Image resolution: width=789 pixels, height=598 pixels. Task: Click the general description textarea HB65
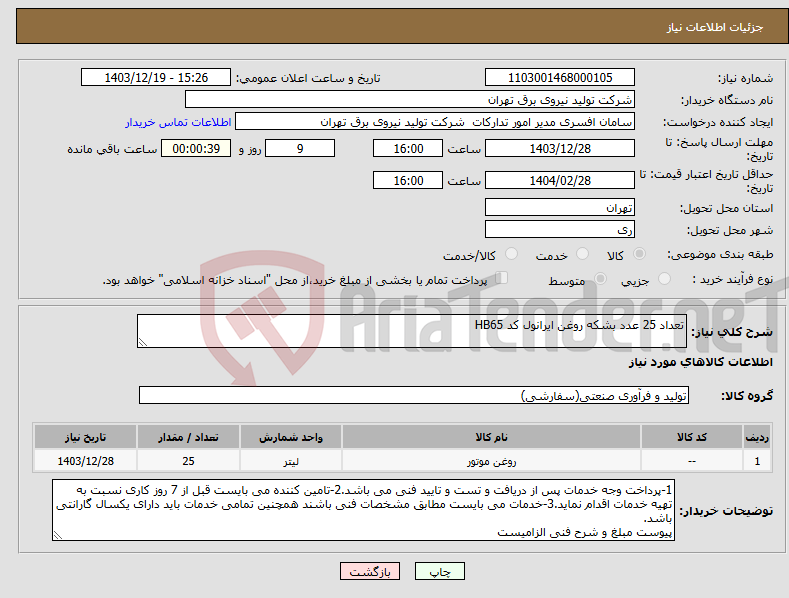click(412, 331)
